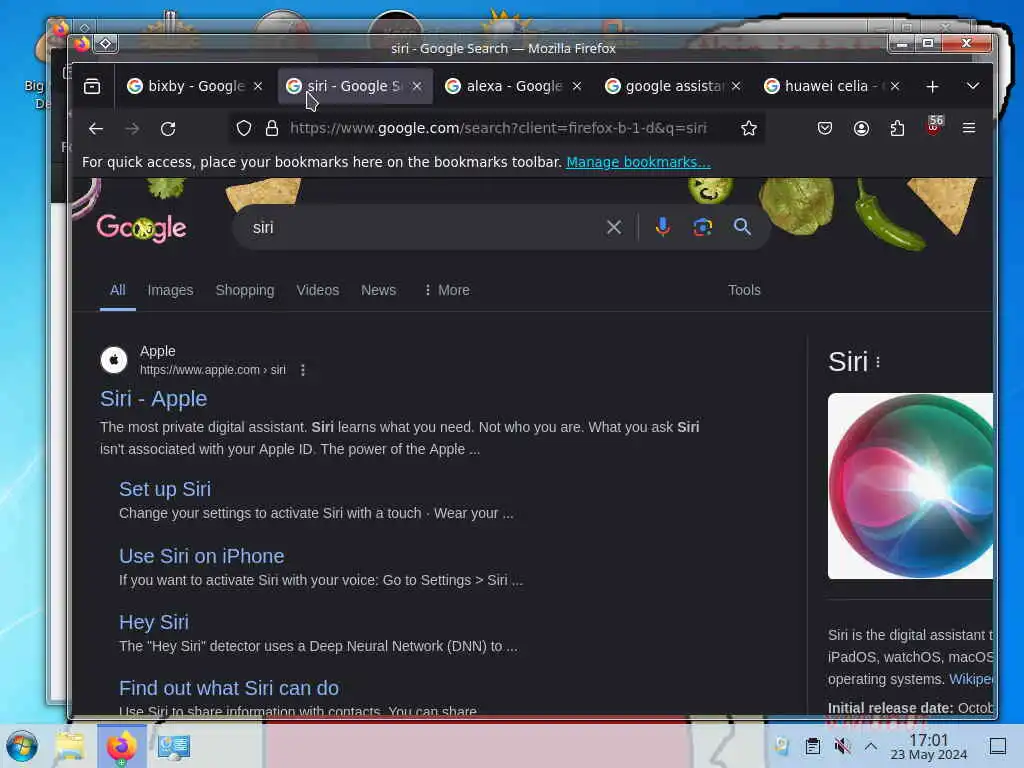Close the alexa tab

click(x=577, y=86)
